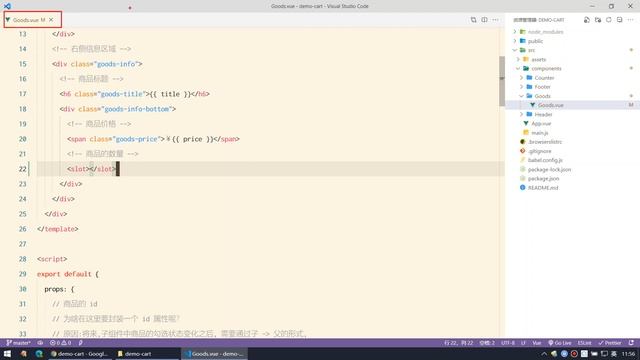Expand the Header folder
The image size is (640, 360).
[x=543, y=115]
